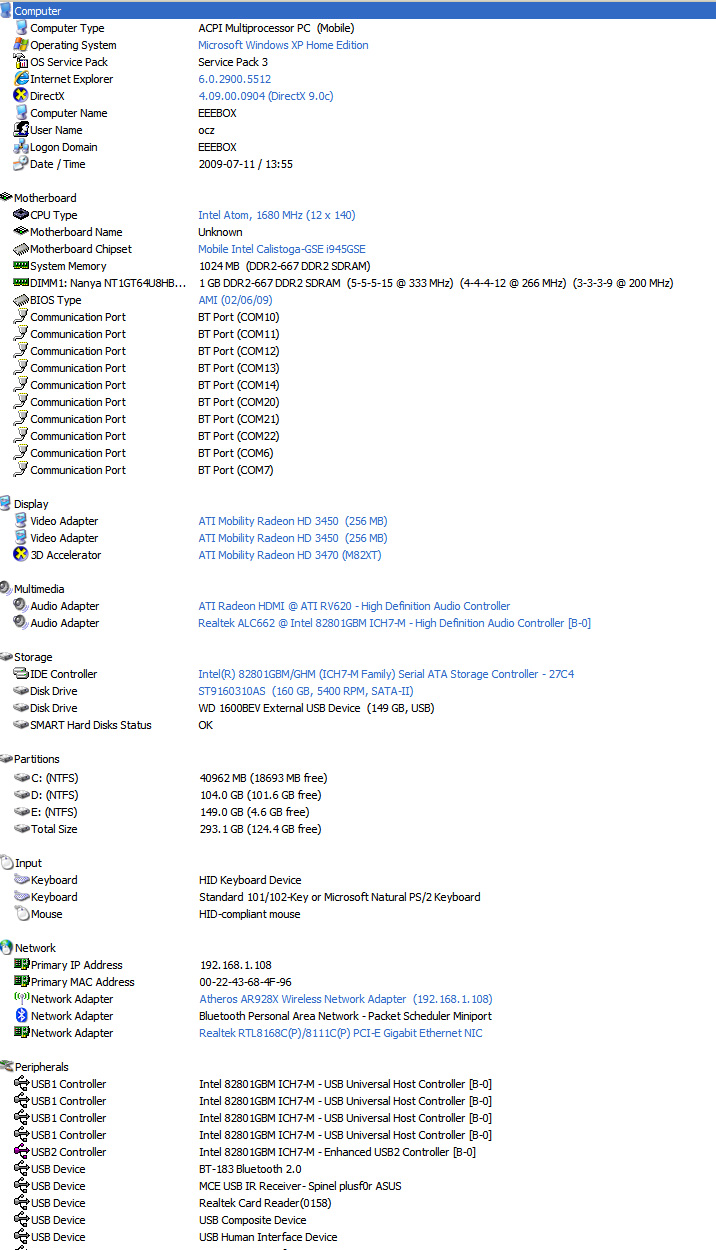The height and width of the screenshot is (1250, 716).
Task: Select the Realtek Card Reader(0158) value
Action: coord(265,1203)
